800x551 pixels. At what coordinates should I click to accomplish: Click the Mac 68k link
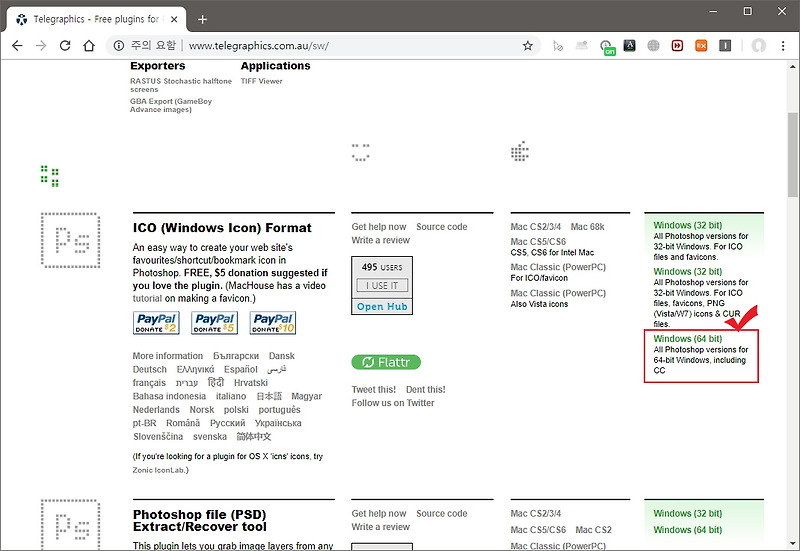587,227
